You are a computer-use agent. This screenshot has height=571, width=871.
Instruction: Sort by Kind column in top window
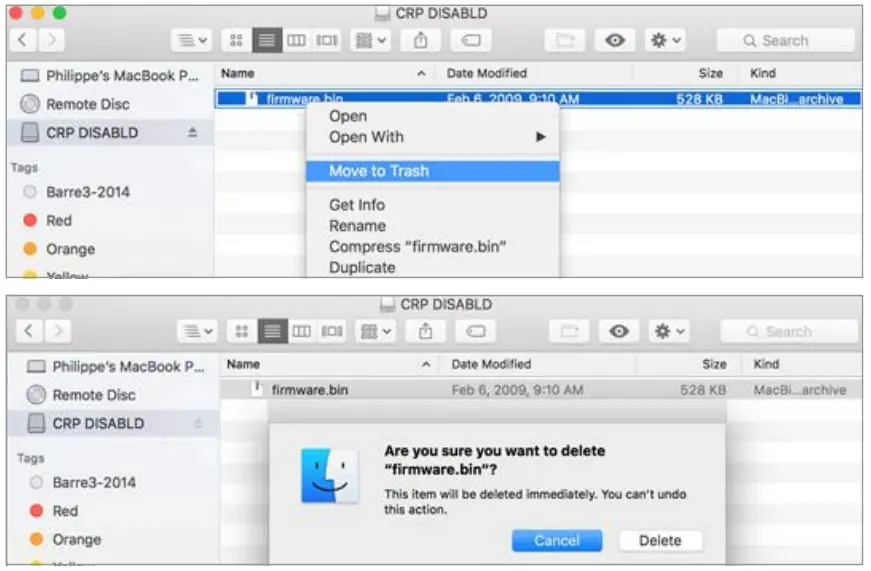click(x=763, y=73)
